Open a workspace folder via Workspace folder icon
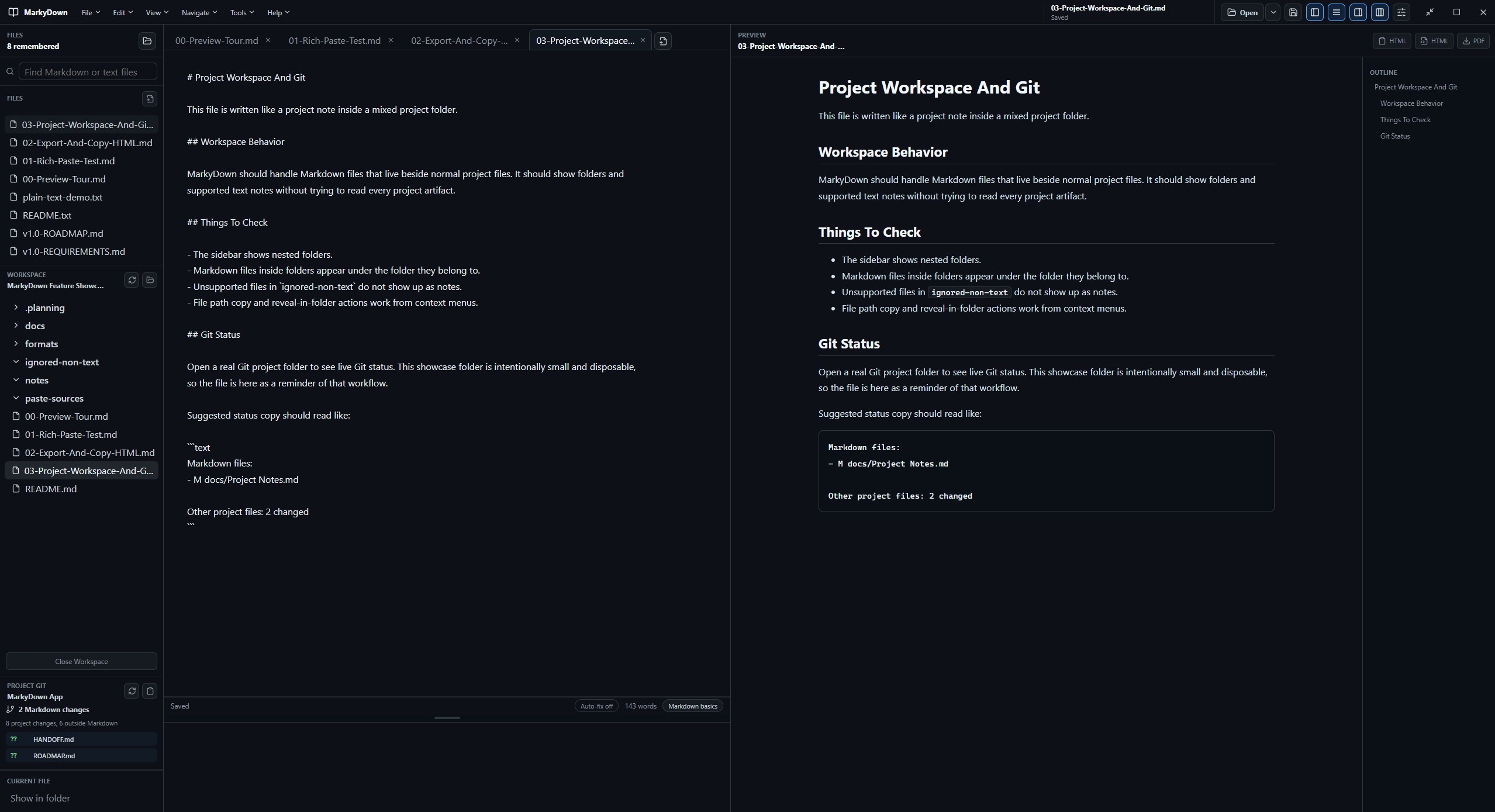 (x=150, y=280)
